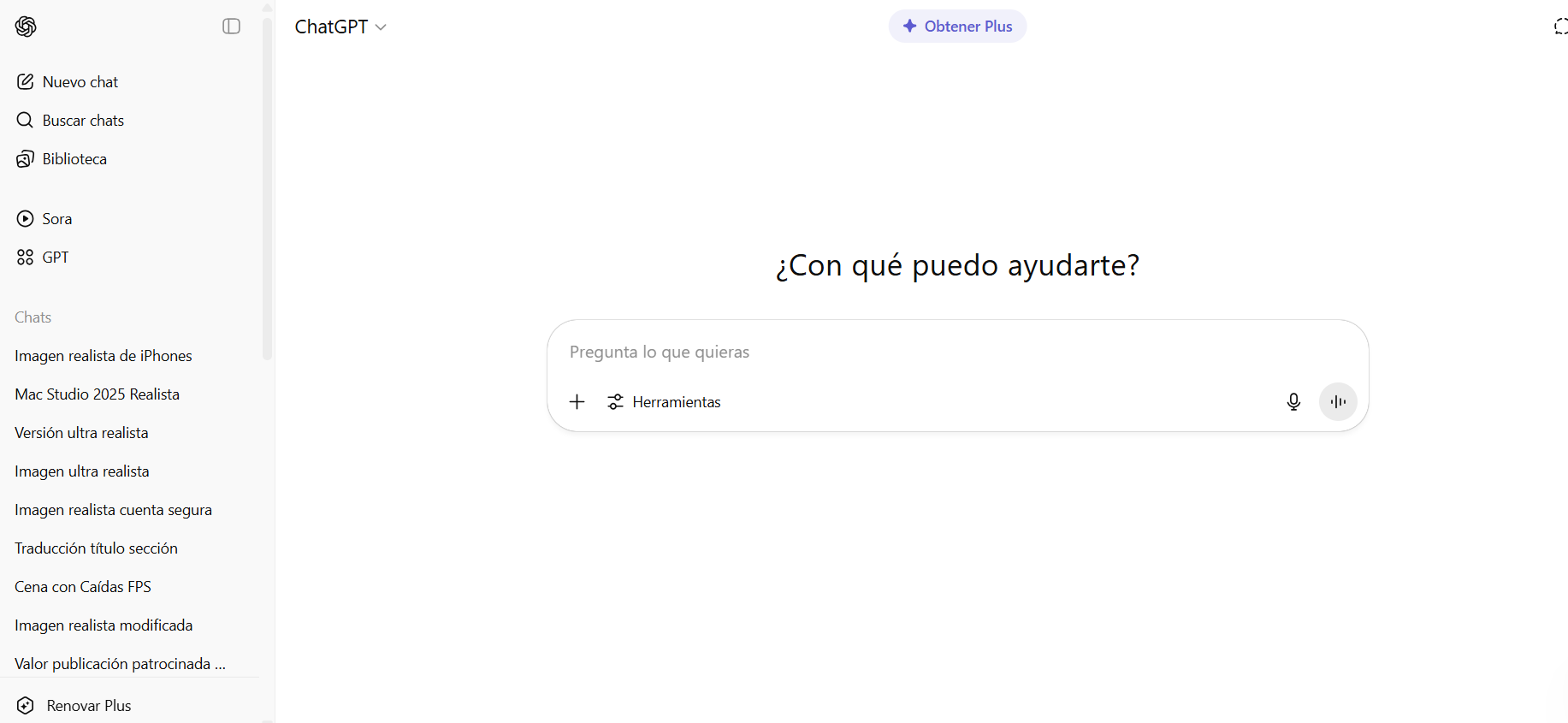Start voice mode with waveform icon
This screenshot has width=1568, height=723.
point(1338,402)
